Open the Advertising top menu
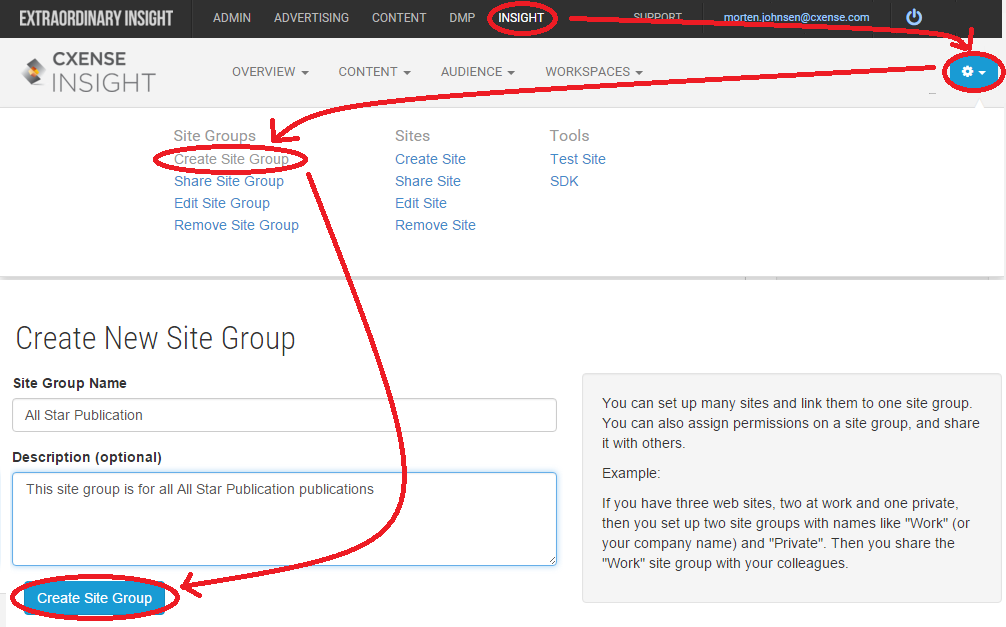 (x=311, y=18)
